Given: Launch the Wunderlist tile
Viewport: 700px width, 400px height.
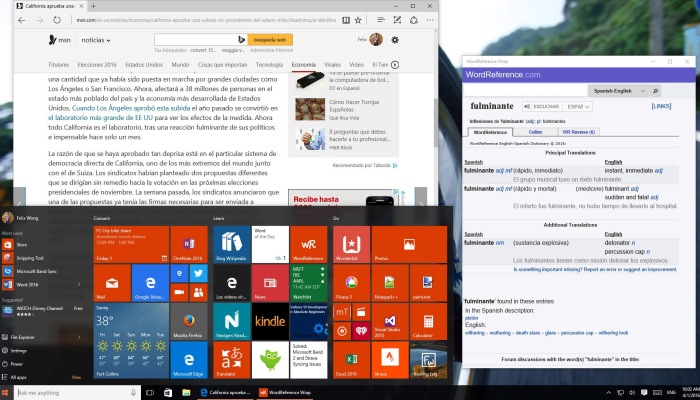Looking at the screenshot, I should tap(351, 244).
